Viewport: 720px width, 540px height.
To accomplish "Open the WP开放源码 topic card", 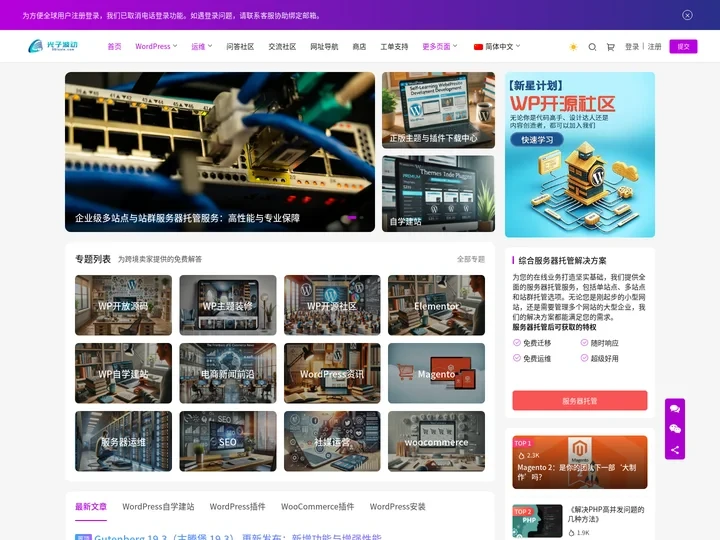I will click(x=124, y=305).
